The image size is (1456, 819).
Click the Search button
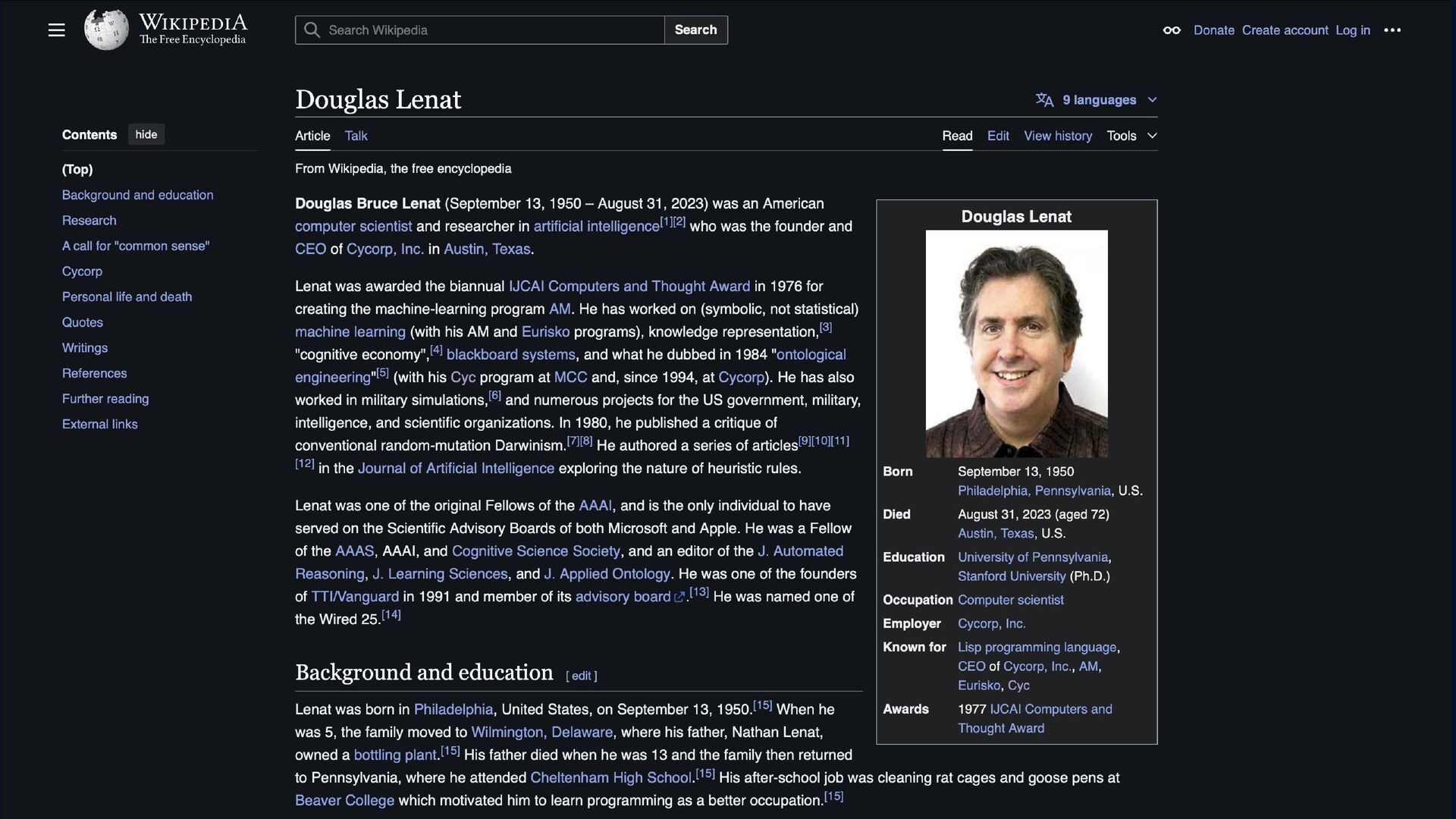coord(695,30)
